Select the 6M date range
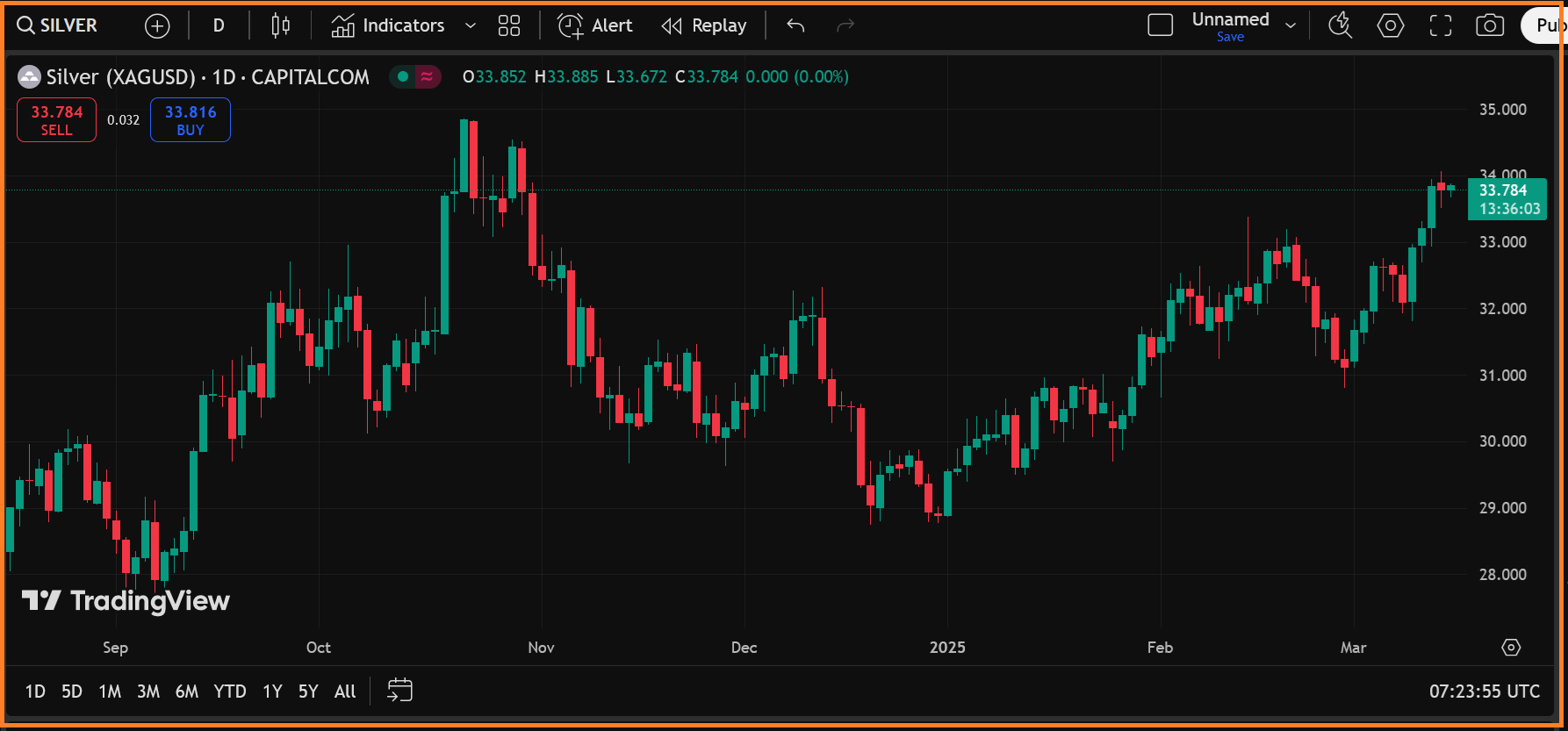This screenshot has height=731, width=1568. point(186,692)
